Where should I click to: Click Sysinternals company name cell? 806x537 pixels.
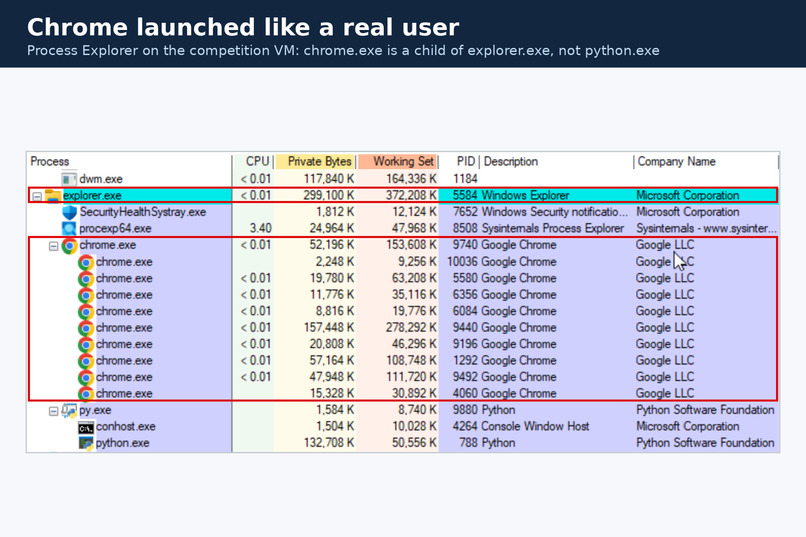(706, 228)
